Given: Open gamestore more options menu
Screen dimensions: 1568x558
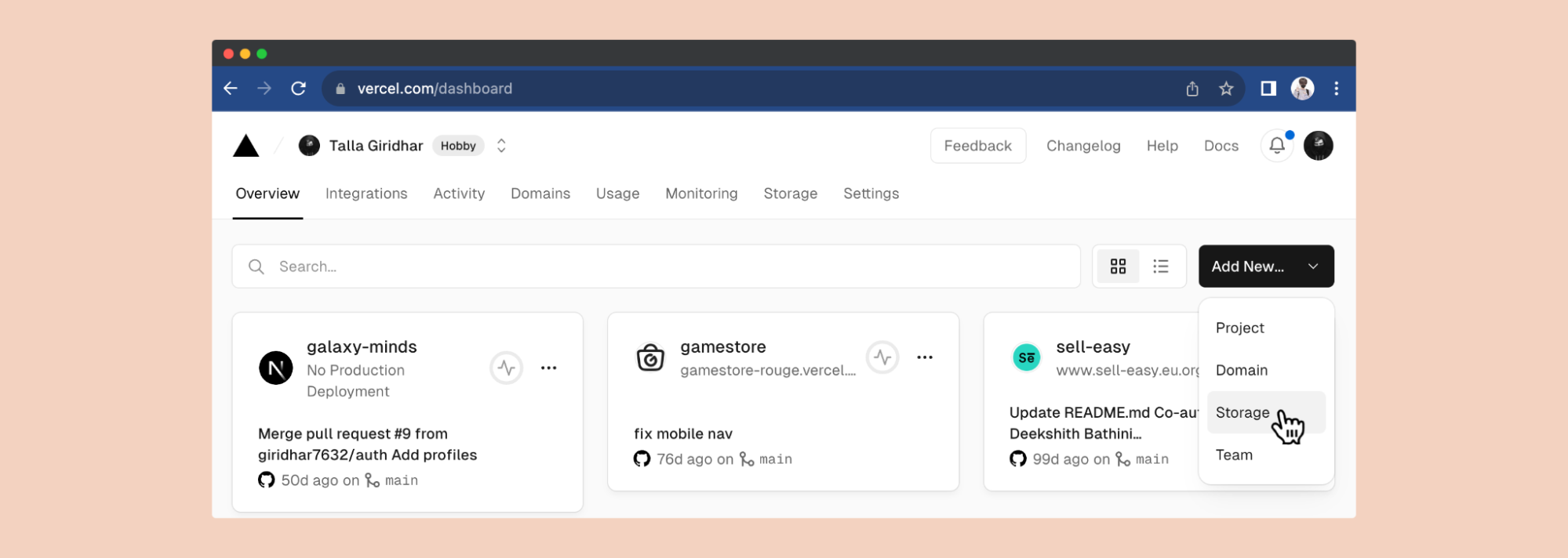Looking at the screenshot, I should pyautogui.click(x=926, y=357).
